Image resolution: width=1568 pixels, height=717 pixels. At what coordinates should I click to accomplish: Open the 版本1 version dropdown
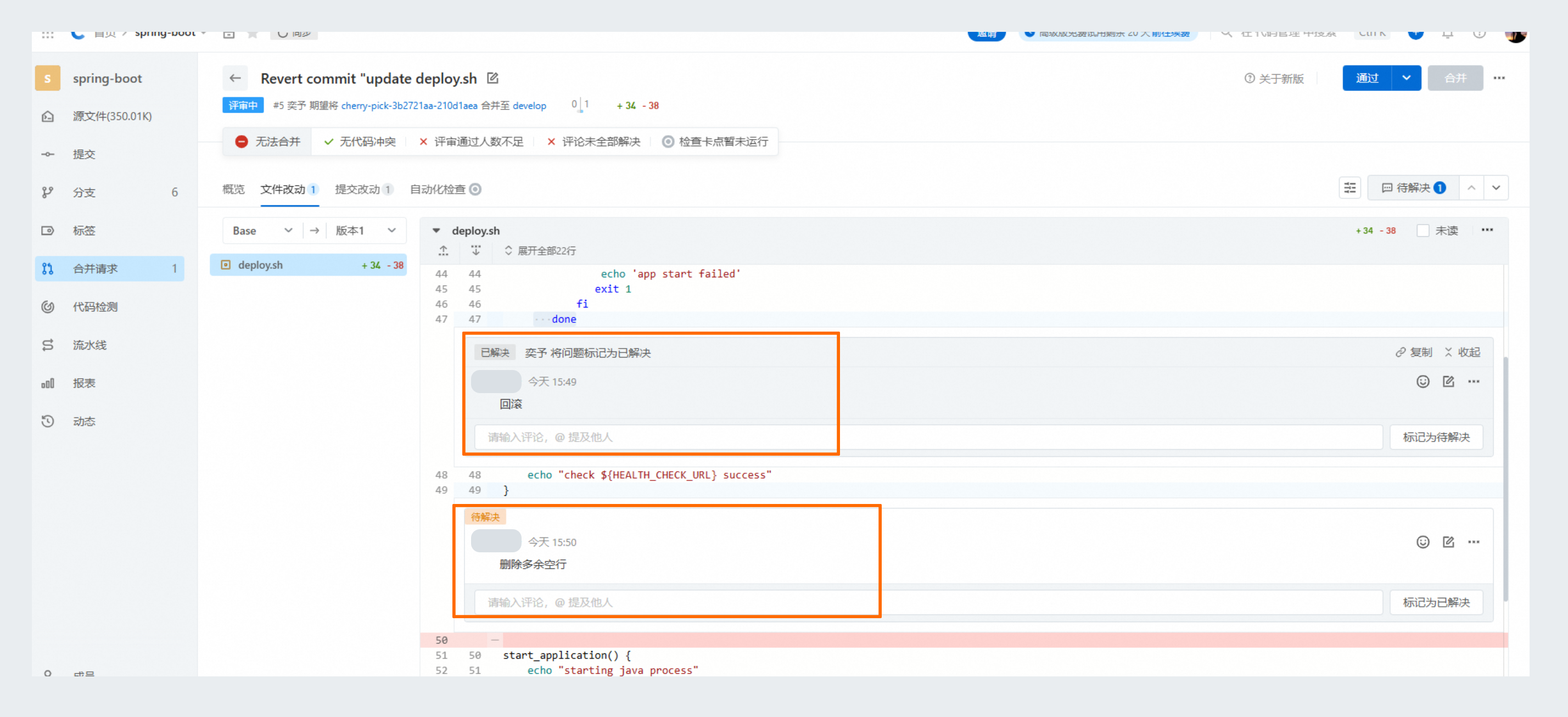point(366,231)
